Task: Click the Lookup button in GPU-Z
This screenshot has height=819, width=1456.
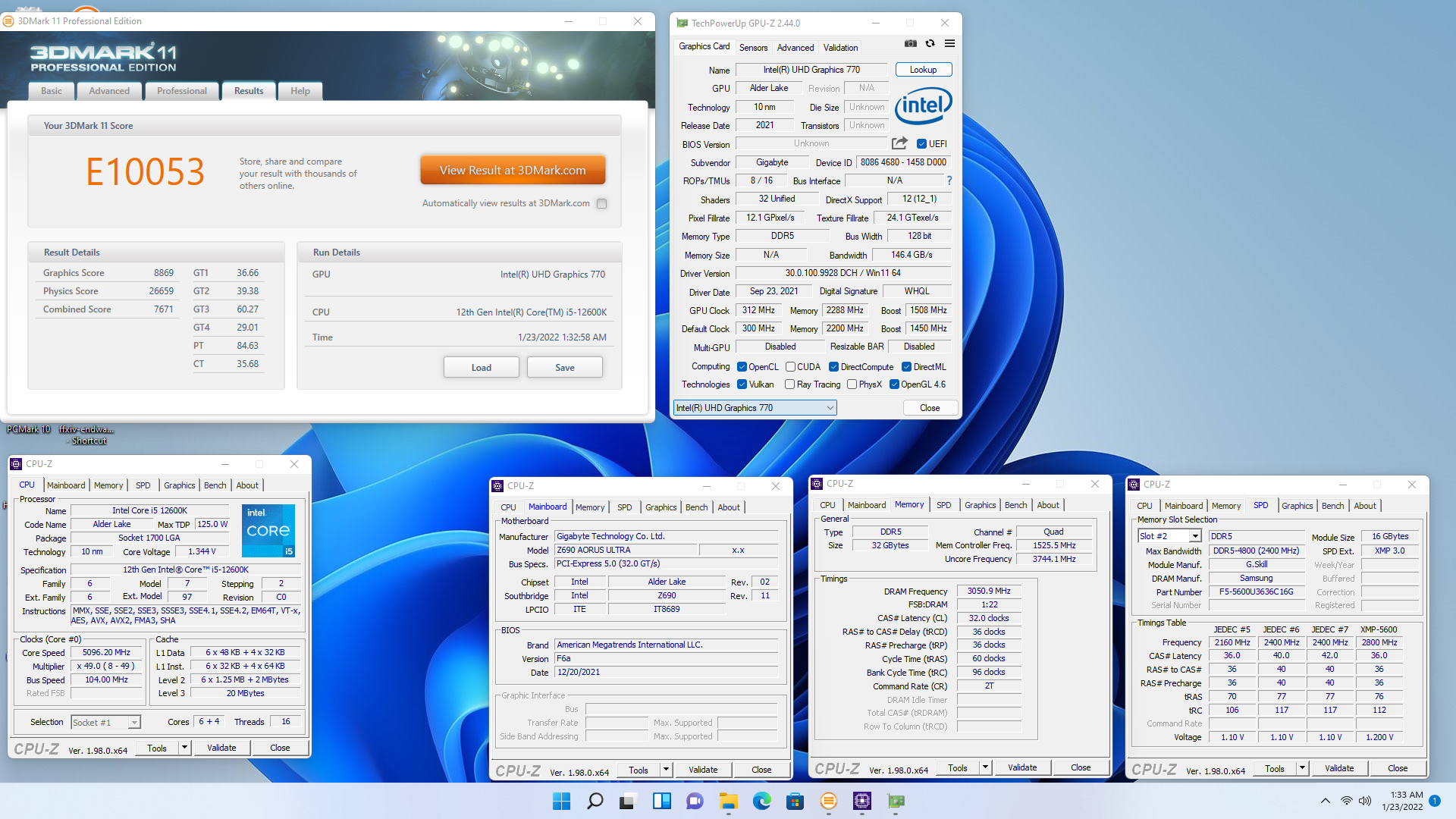Action: [923, 70]
